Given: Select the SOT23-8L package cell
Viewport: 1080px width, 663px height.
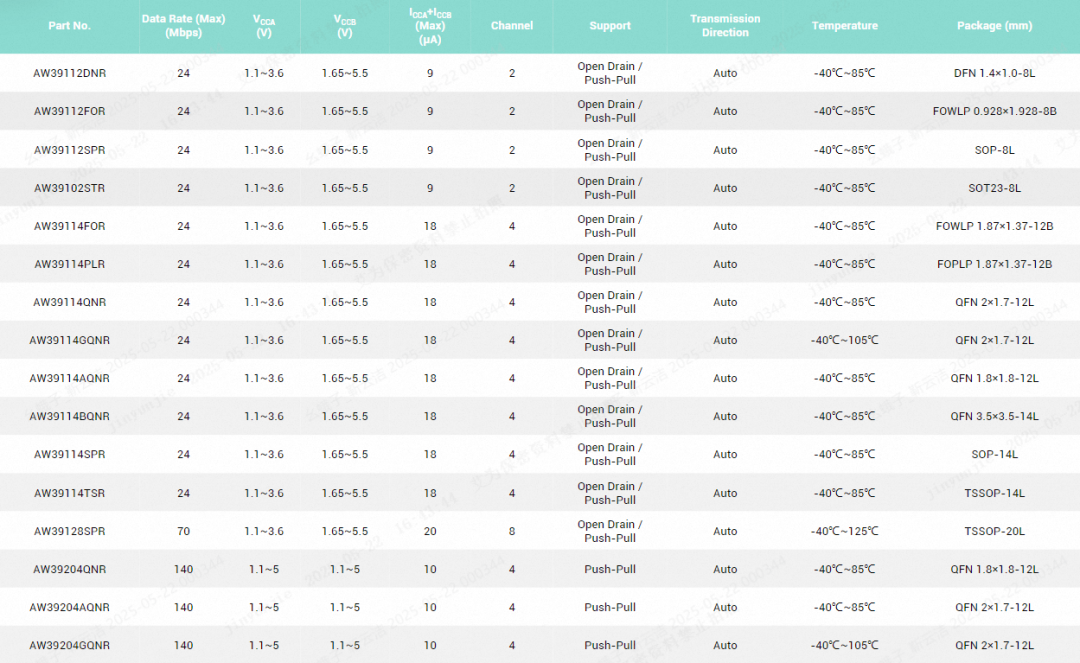Looking at the screenshot, I should (x=994, y=188).
